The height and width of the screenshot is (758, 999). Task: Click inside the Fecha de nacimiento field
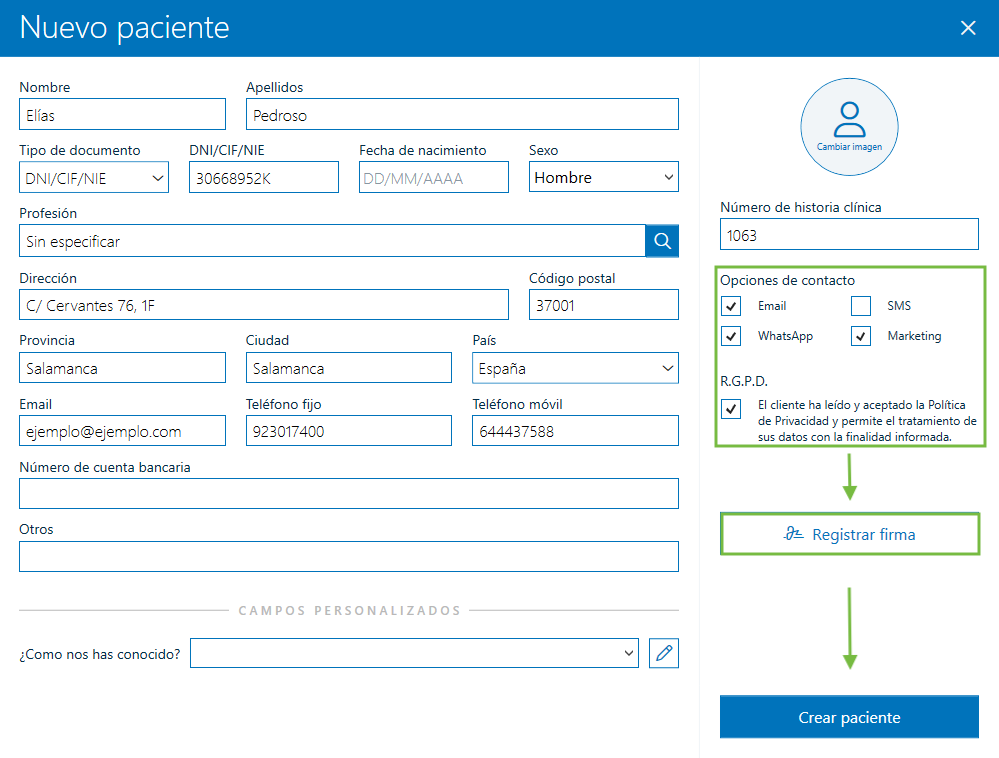tap(433, 177)
